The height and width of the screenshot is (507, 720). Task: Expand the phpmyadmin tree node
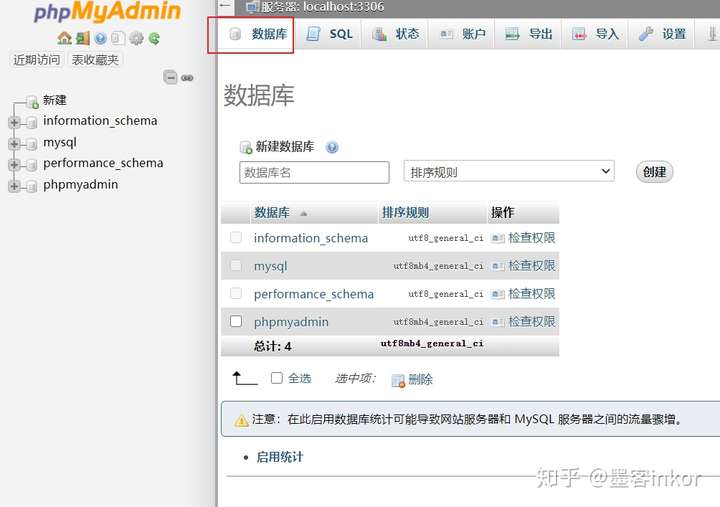click(14, 186)
